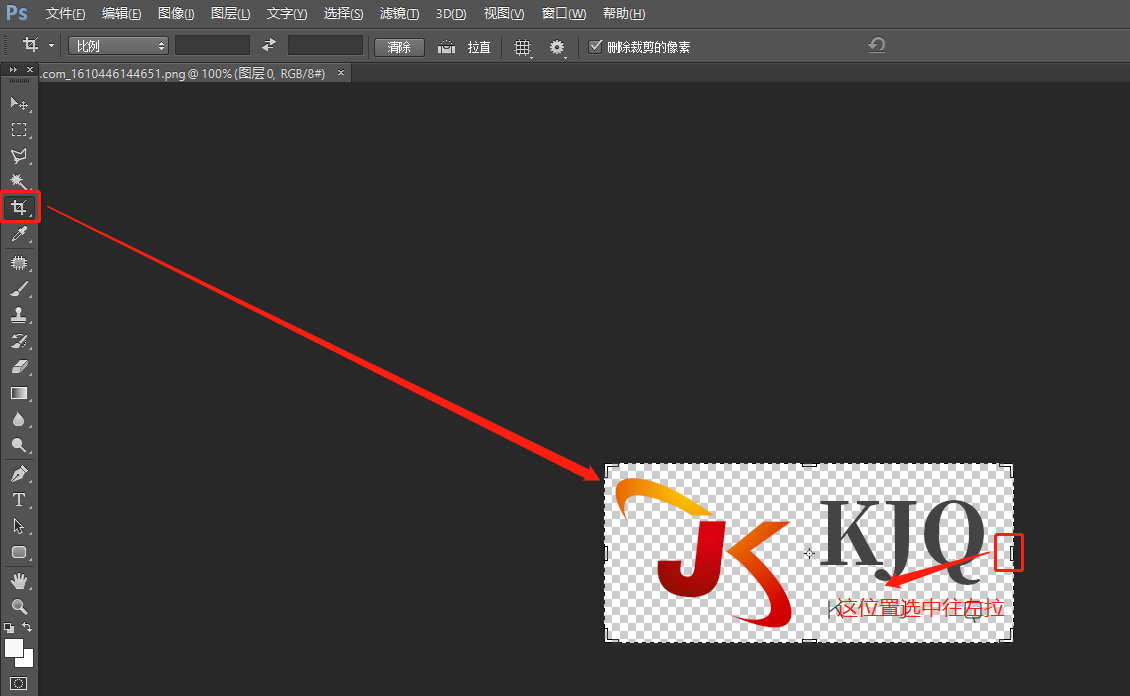Open the 选择(S) menu
The height and width of the screenshot is (696, 1130).
pos(343,14)
